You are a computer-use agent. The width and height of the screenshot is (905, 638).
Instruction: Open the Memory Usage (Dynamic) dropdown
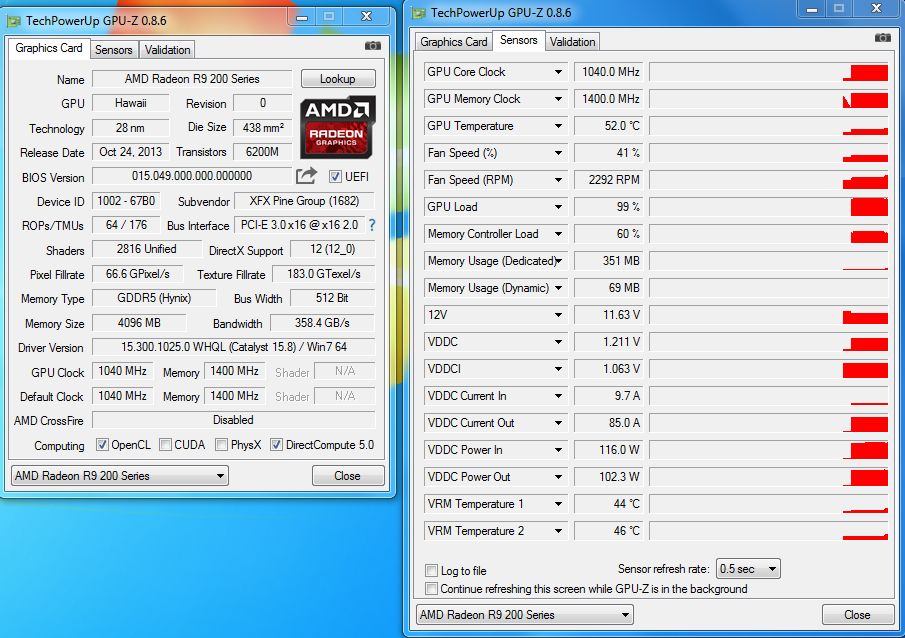[x=558, y=288]
